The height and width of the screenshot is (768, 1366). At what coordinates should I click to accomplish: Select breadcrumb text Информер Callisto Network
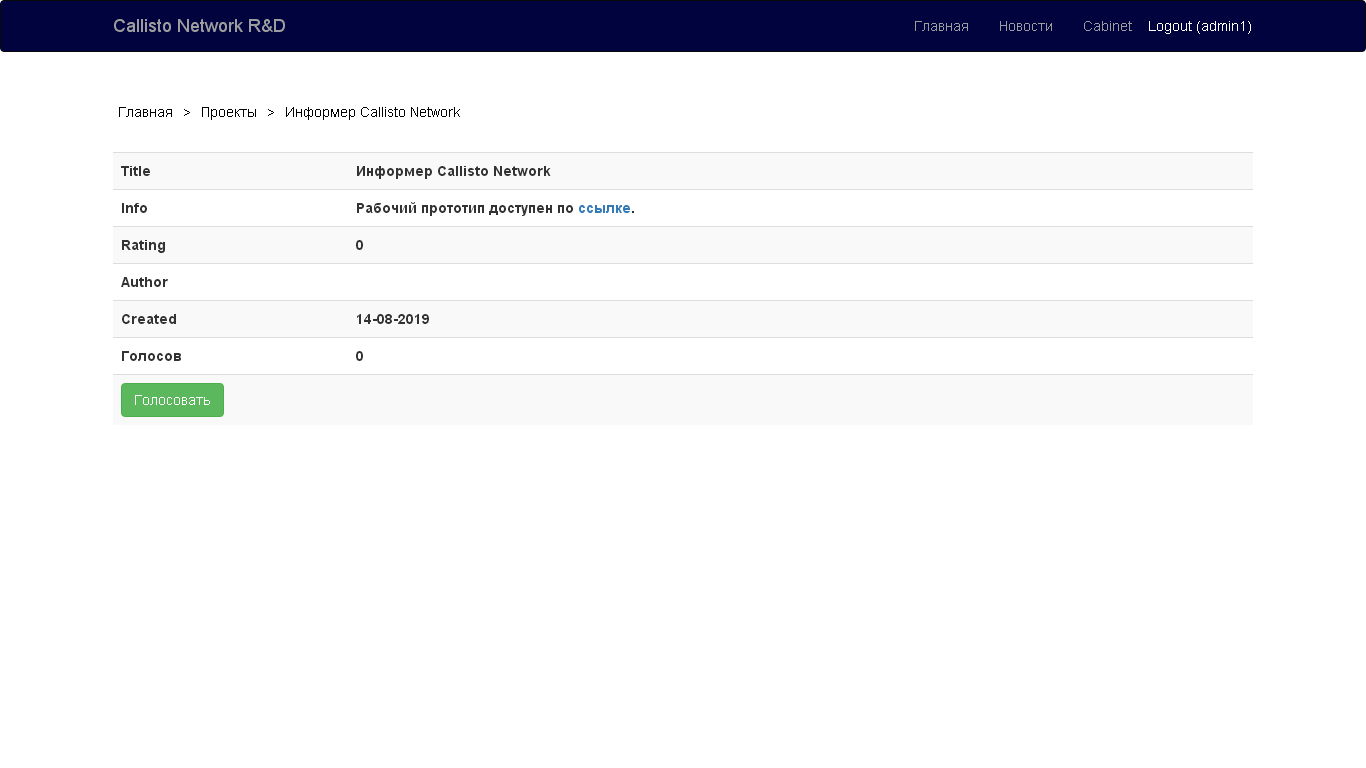[x=372, y=112]
